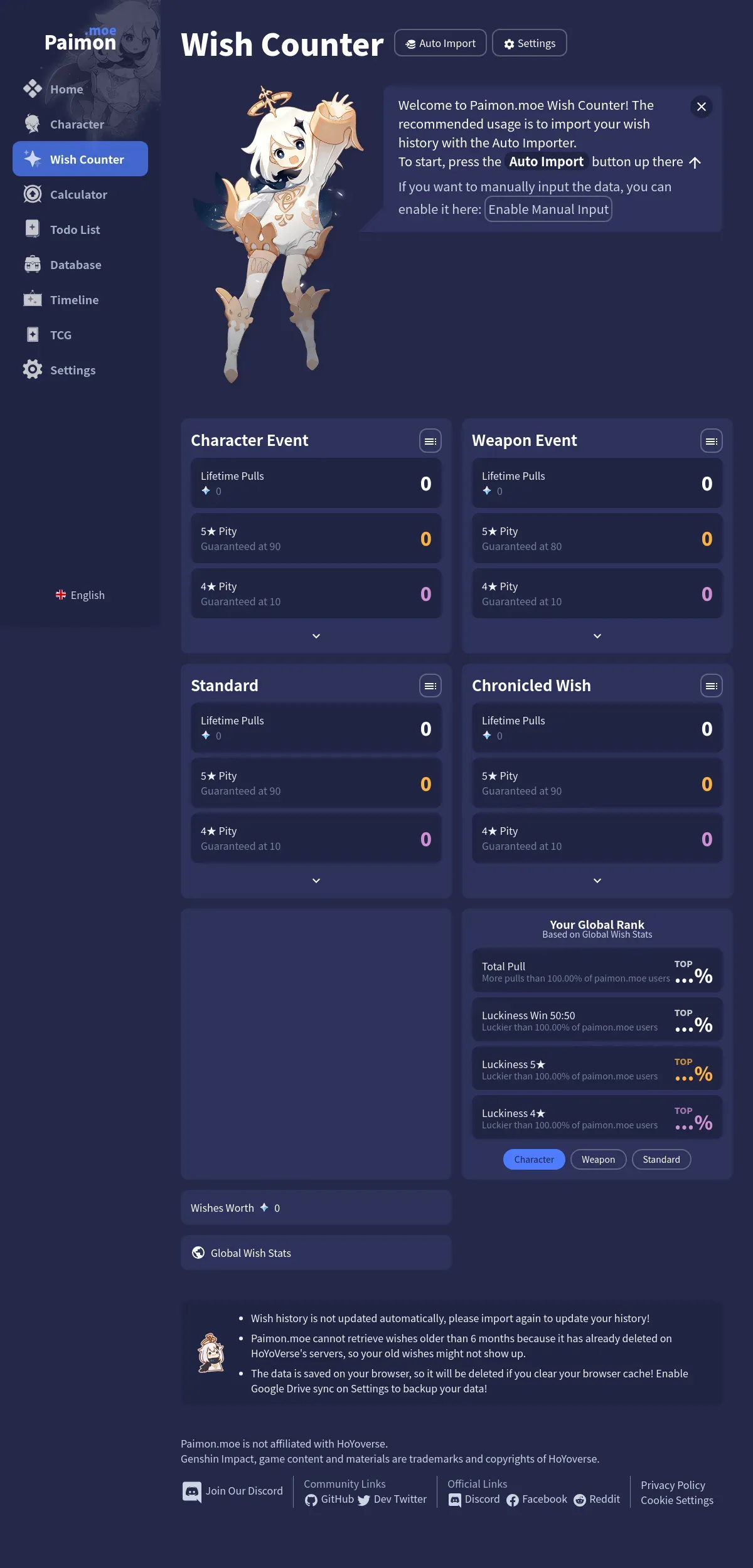Select the Standard rank filter pill
The image size is (753, 1568).
click(x=661, y=1160)
